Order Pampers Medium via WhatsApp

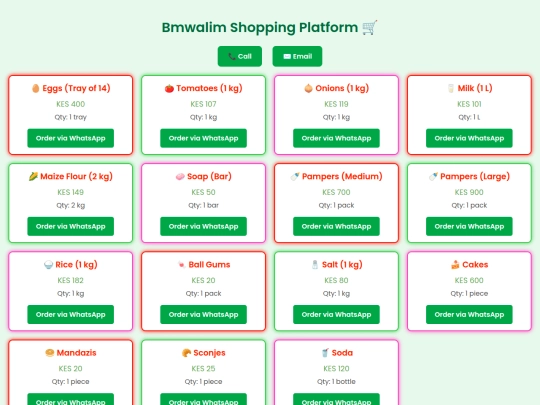point(336,226)
